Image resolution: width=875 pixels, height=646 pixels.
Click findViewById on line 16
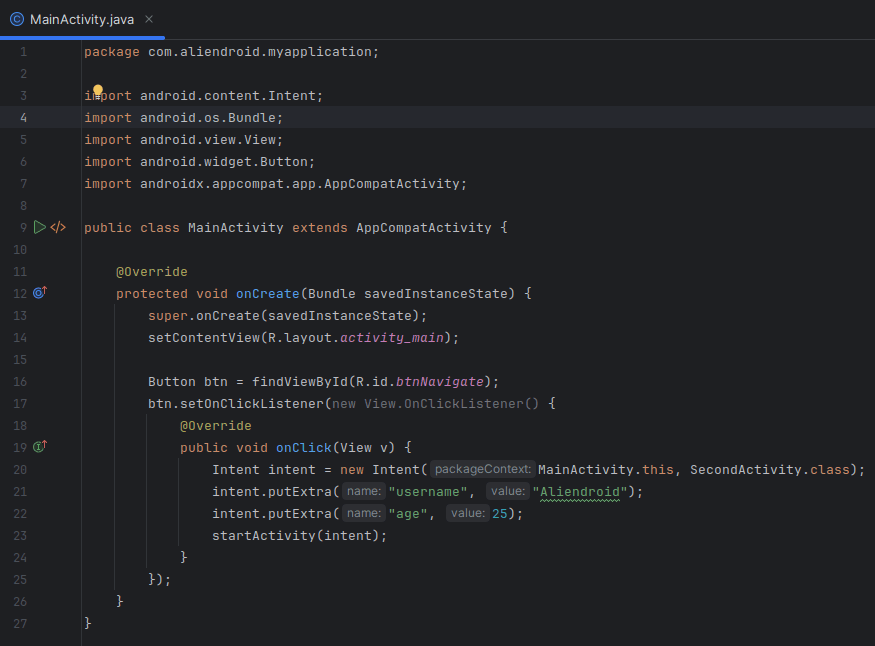tap(300, 382)
